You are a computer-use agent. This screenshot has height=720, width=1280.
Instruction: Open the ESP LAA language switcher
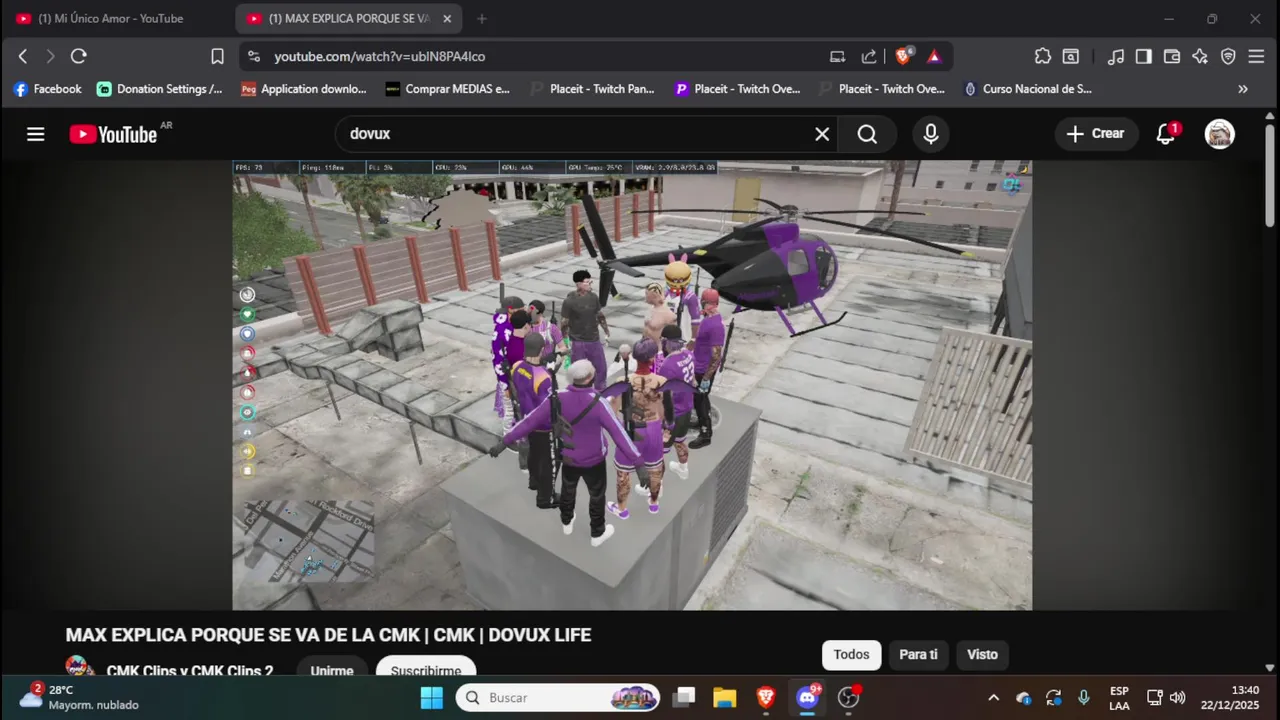tap(1119, 697)
